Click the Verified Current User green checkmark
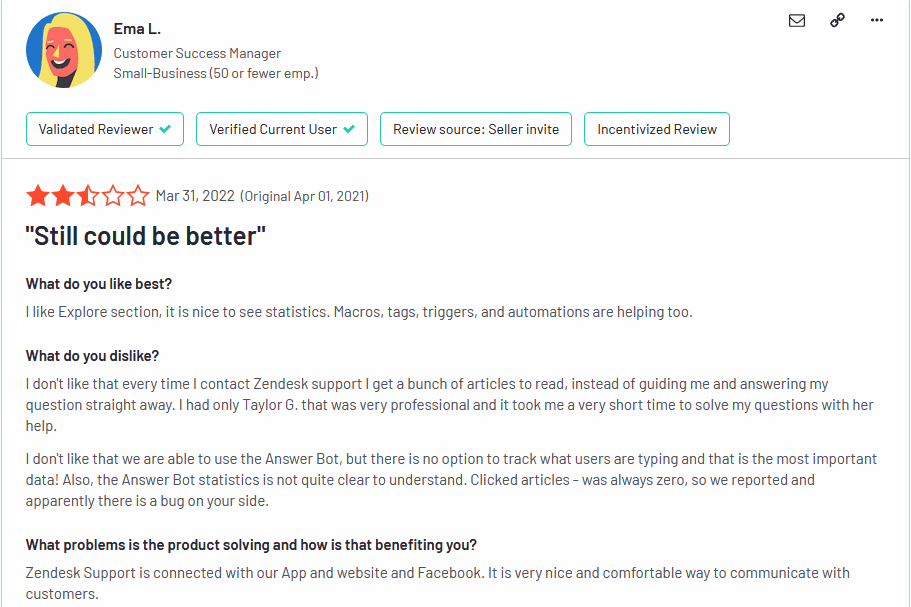The image size is (911, 607). (349, 129)
